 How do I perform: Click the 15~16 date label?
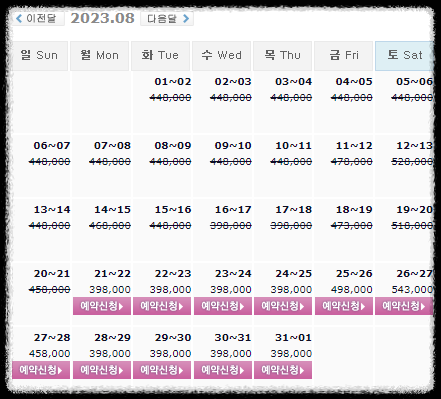point(173,210)
